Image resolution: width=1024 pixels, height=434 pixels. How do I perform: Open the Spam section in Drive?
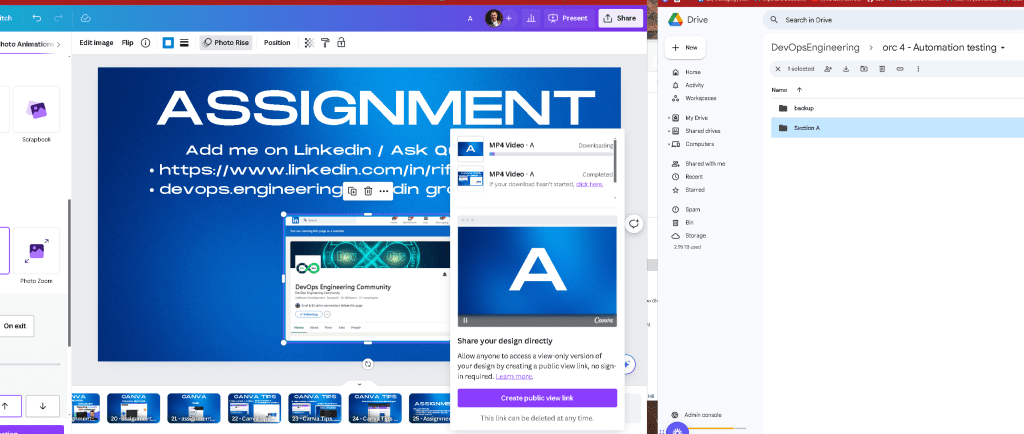coord(692,209)
